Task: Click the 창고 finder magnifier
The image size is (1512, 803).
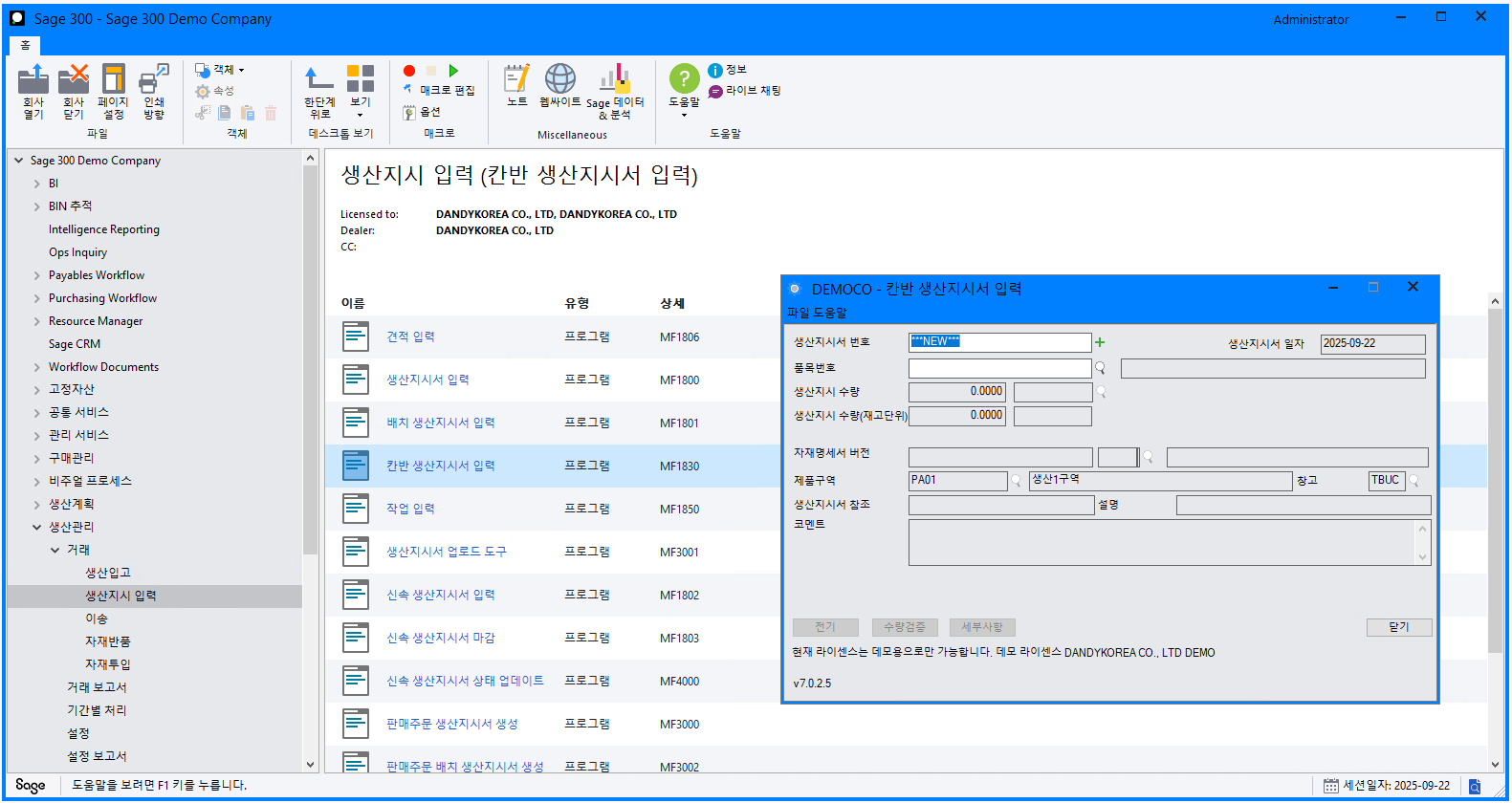Action: pos(1414,481)
